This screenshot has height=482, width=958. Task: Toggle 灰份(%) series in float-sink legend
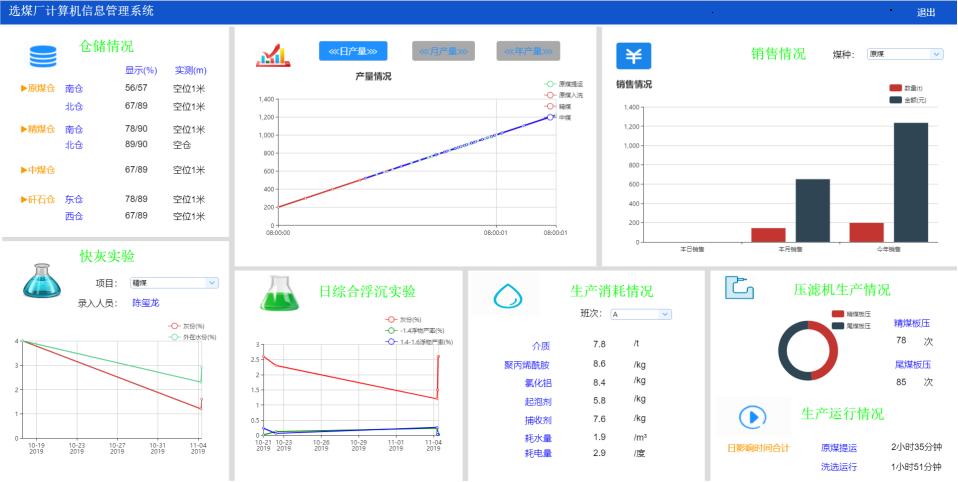coord(411,319)
